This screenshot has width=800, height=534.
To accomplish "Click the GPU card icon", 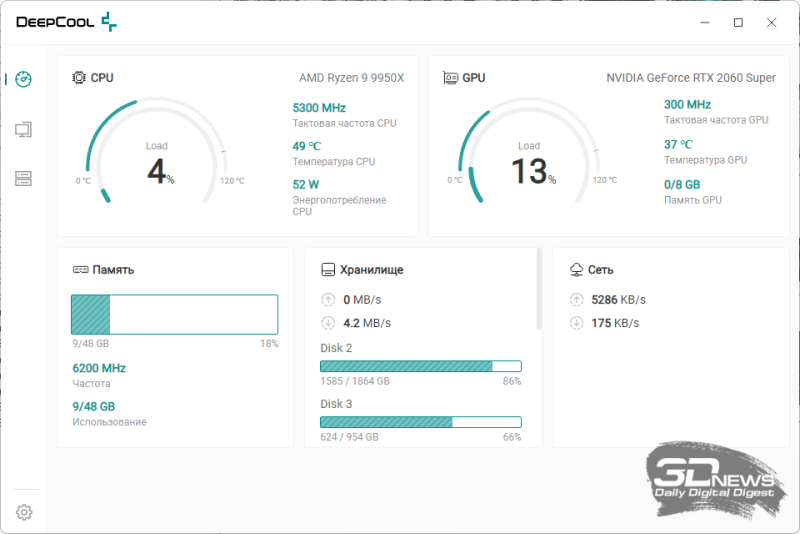I will pyautogui.click(x=450, y=78).
